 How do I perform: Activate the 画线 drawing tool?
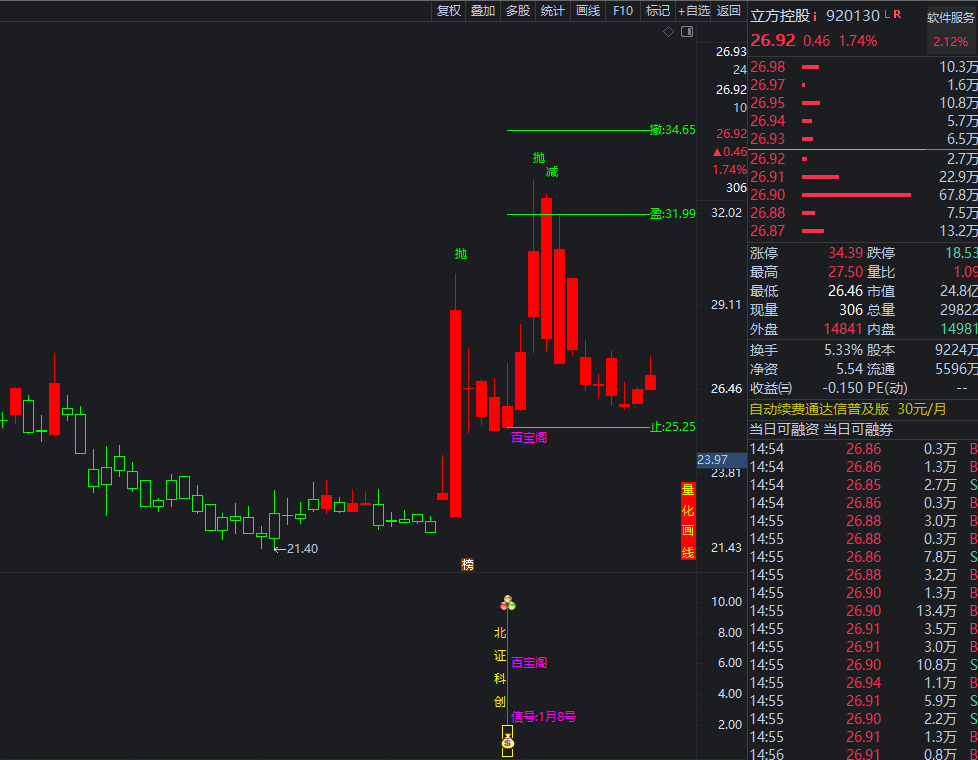(x=588, y=11)
